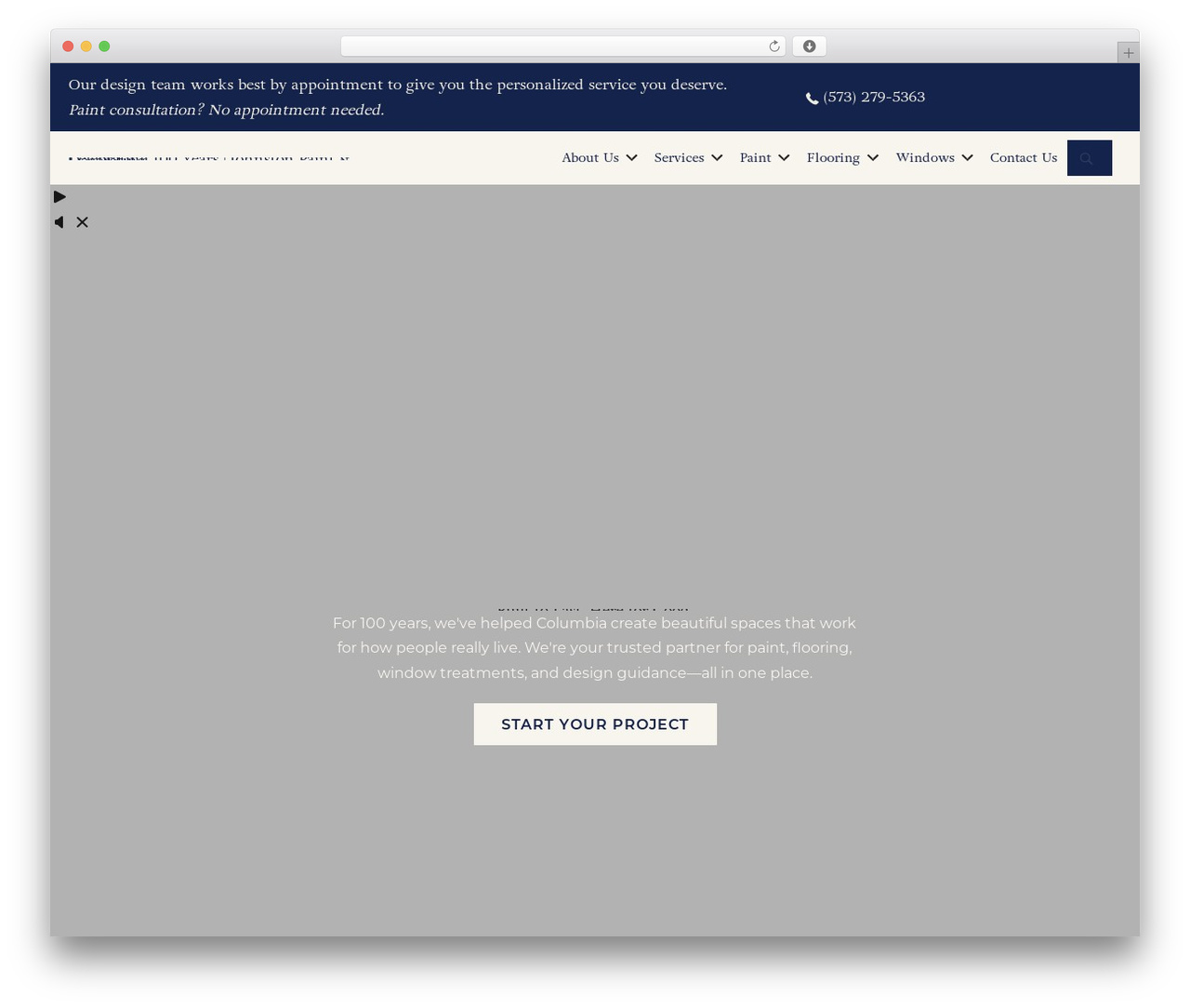Expand the Paint submenu chevron
This screenshot has height=1008, width=1190.
point(785,158)
